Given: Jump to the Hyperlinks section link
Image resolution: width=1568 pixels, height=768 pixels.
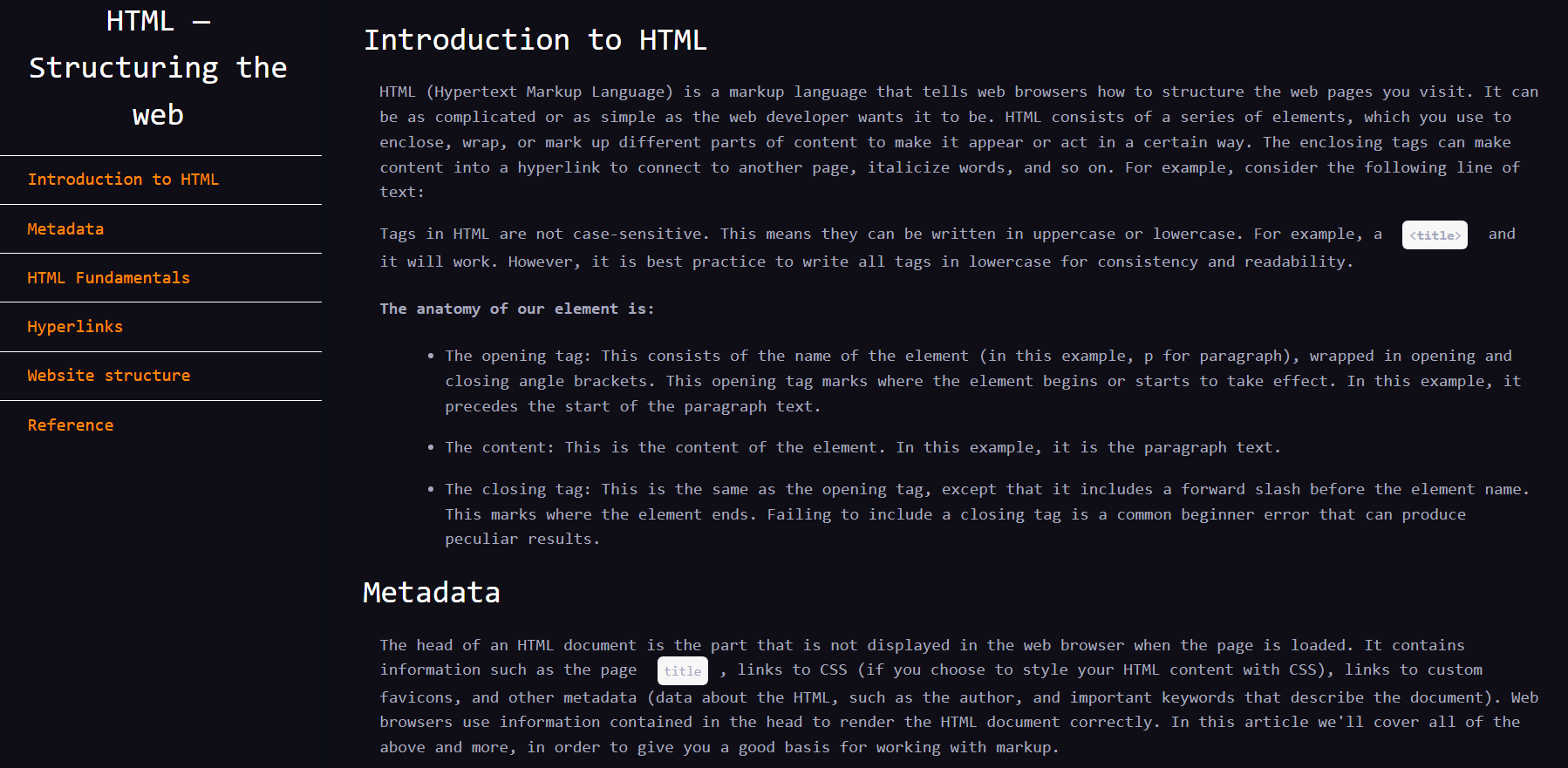Looking at the screenshot, I should (75, 327).
